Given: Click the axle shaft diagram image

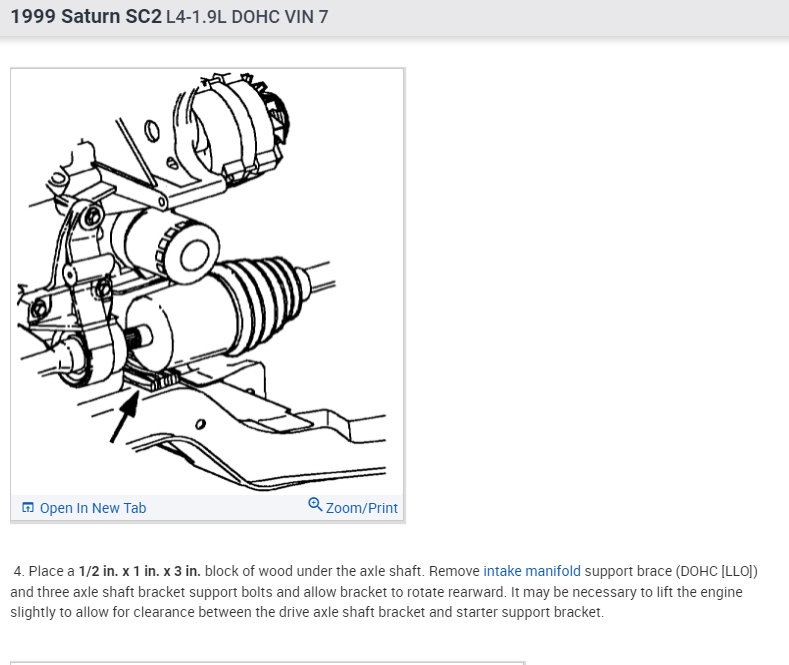Looking at the screenshot, I should 207,282.
